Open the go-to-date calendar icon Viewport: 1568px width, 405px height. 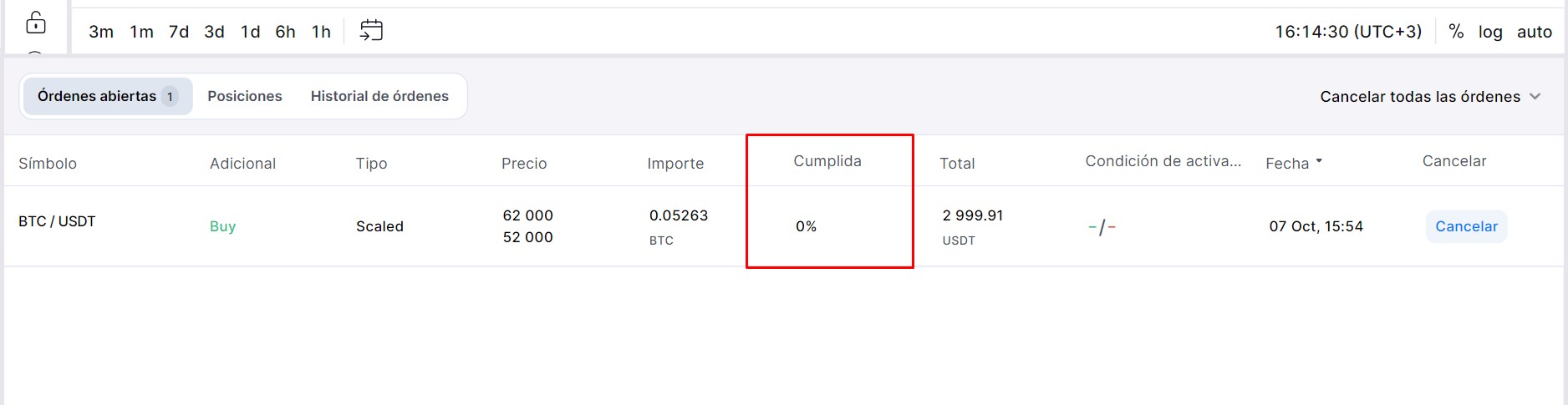click(x=371, y=31)
